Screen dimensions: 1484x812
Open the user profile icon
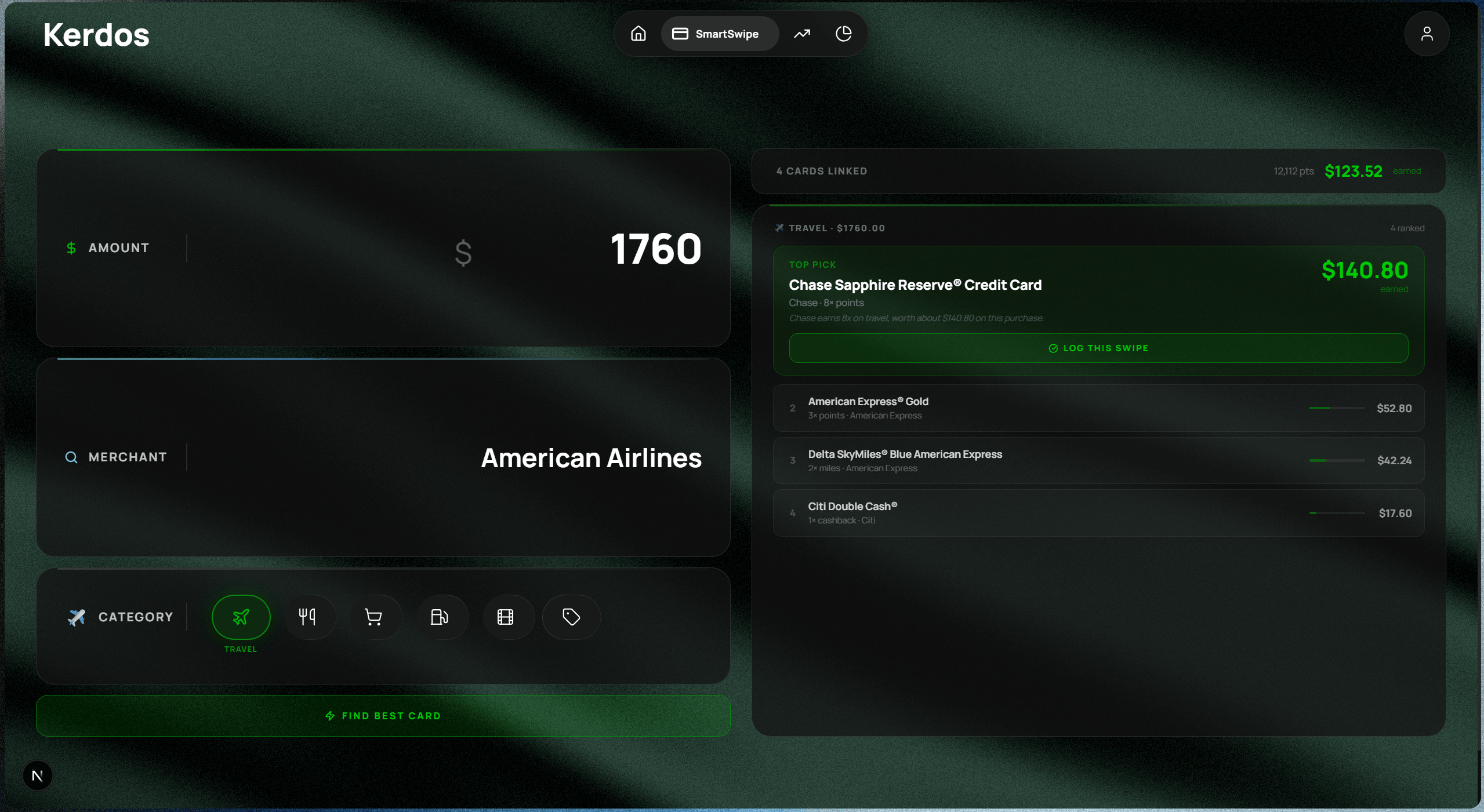click(1427, 34)
